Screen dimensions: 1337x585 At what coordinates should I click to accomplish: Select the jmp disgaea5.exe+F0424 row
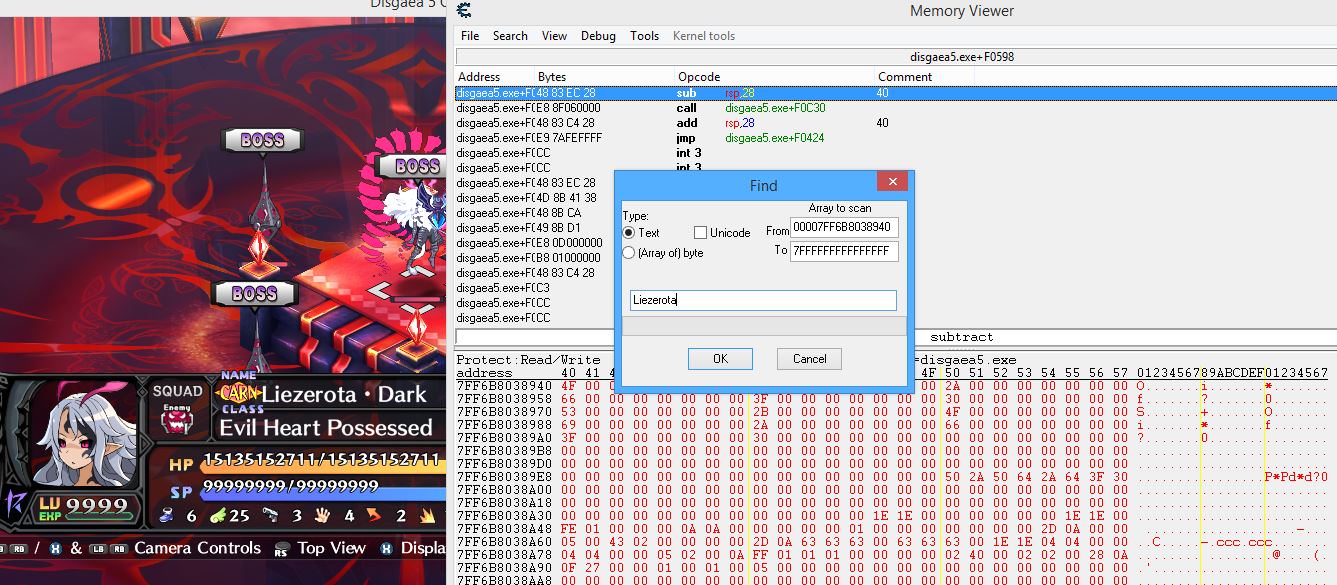tap(896, 138)
